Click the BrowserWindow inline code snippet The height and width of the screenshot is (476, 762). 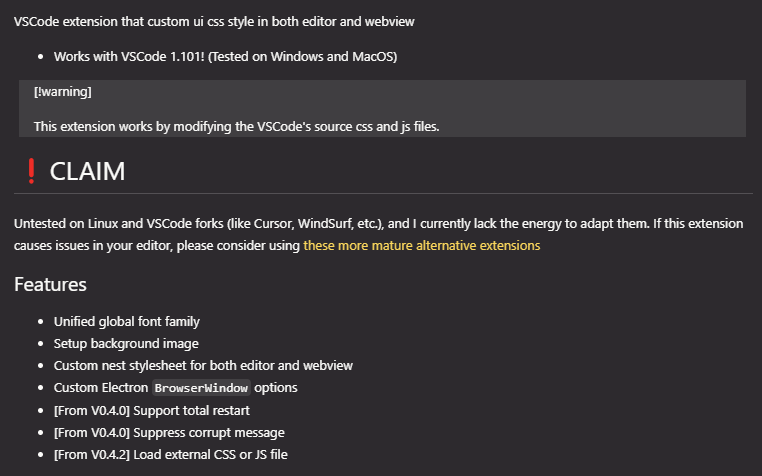(x=201, y=388)
